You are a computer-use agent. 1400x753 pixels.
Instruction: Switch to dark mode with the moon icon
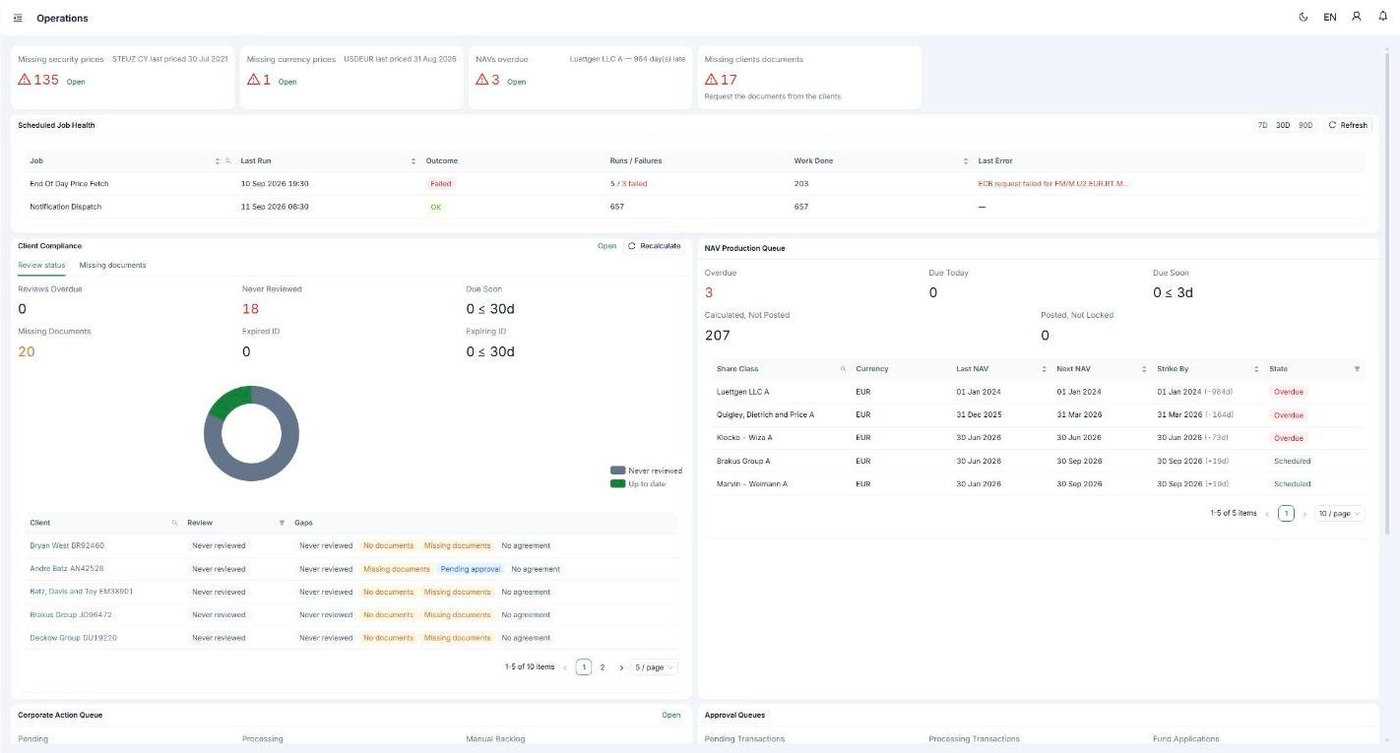click(1303, 17)
